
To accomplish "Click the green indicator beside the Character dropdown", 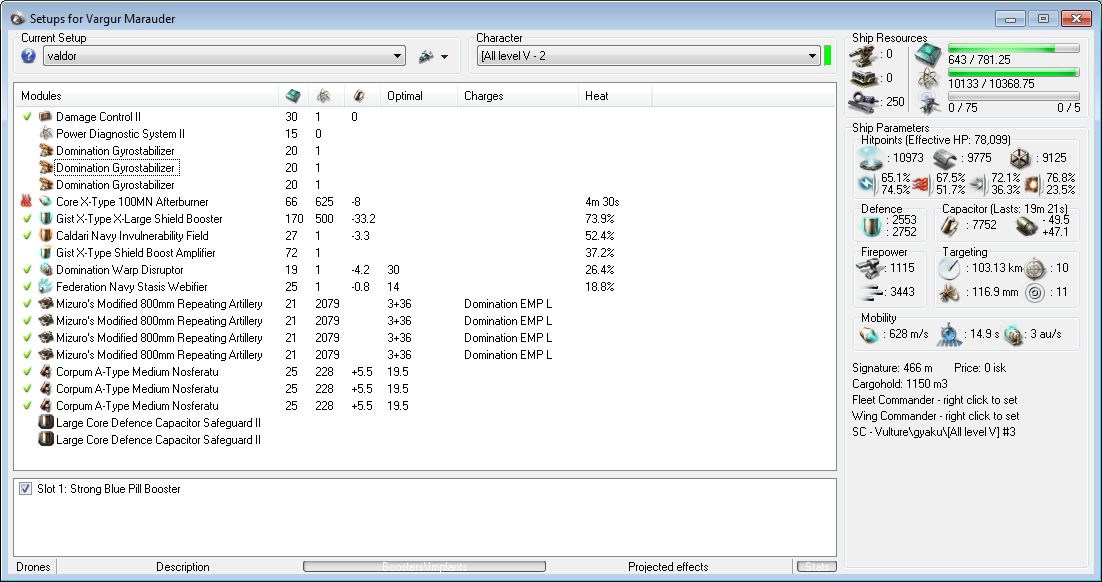I will click(827, 56).
